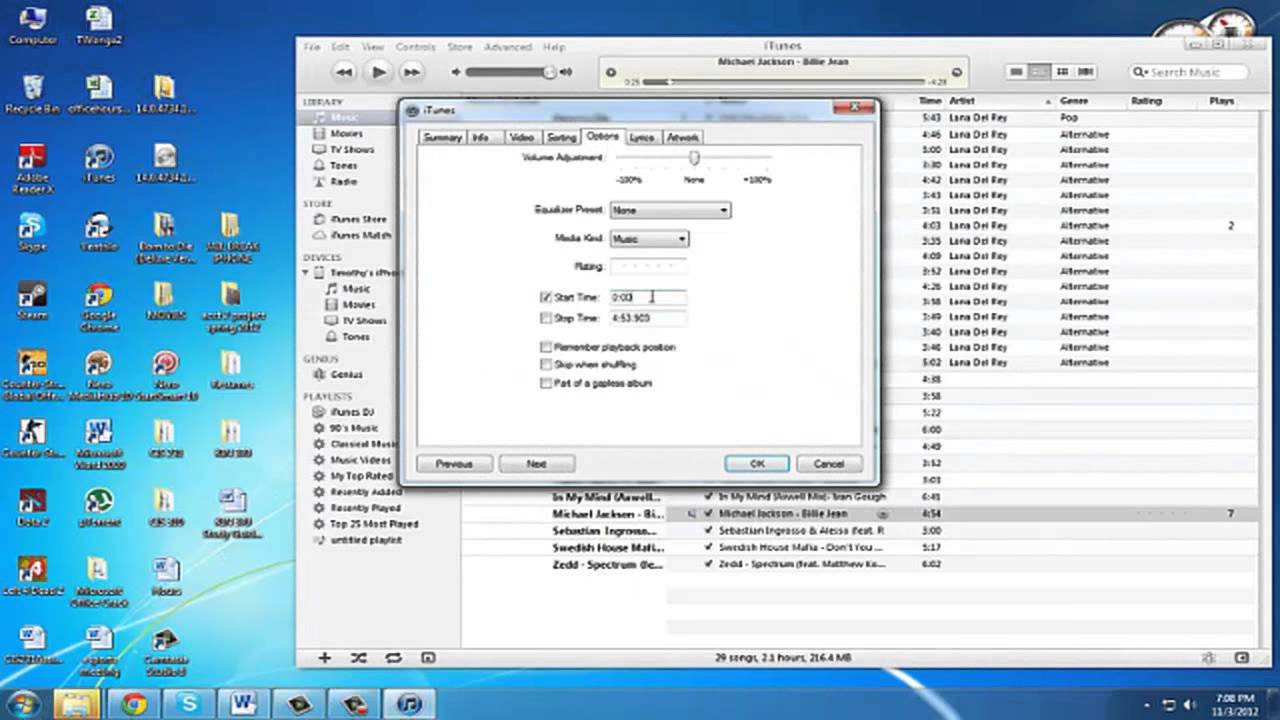The image size is (1280, 720).
Task: Sort by the Genre column header
Action: (1089, 101)
